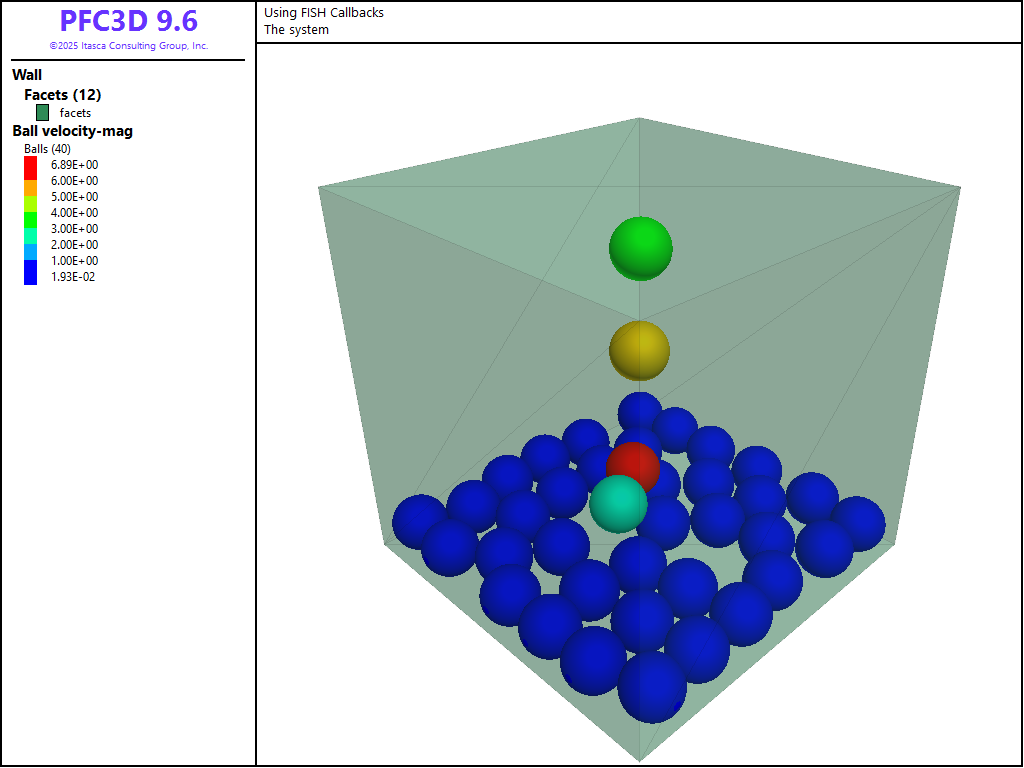Click the Itasca Consulting Group copyright line

point(128,46)
